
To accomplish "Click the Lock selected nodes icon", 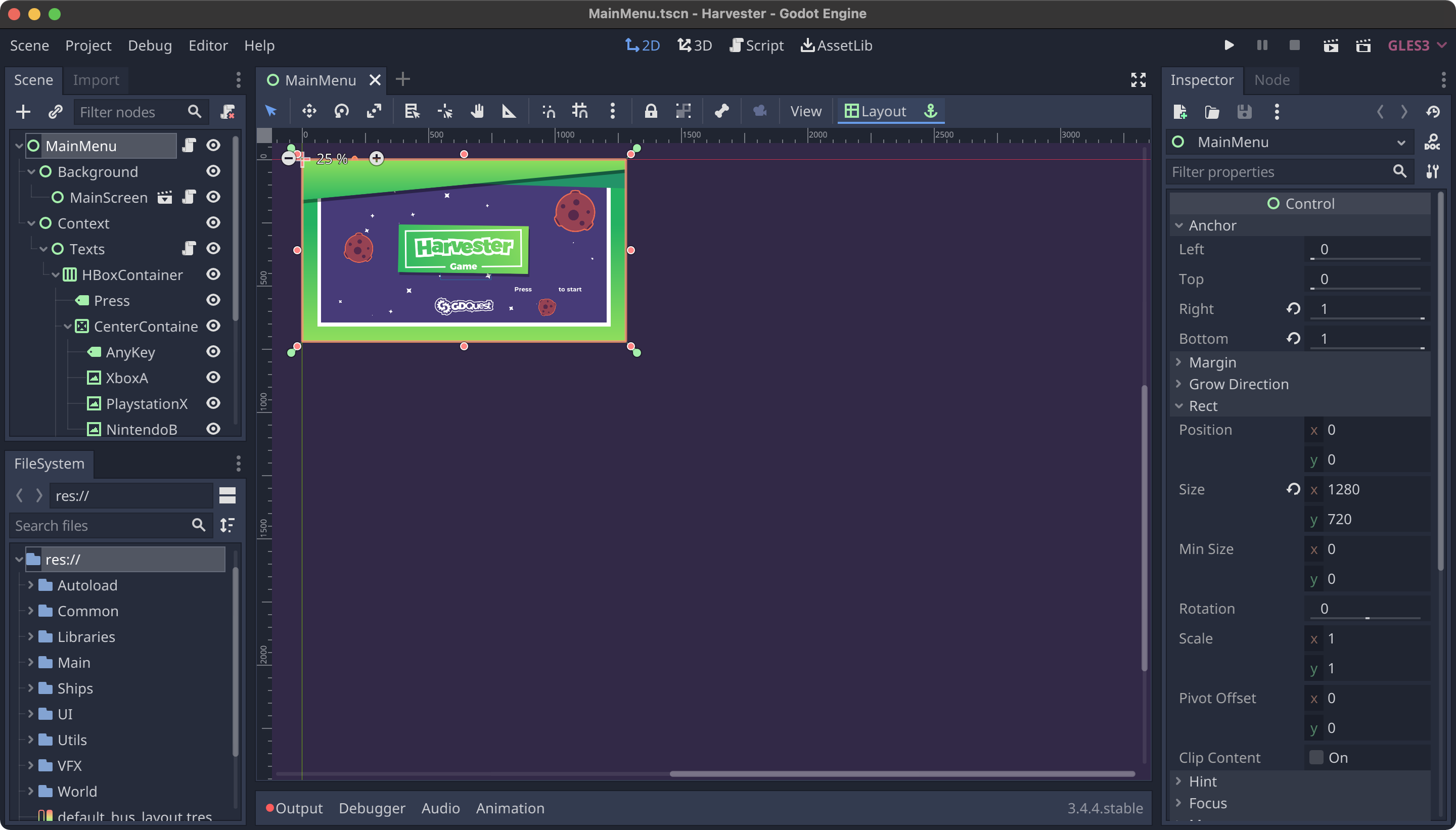I will tap(650, 111).
